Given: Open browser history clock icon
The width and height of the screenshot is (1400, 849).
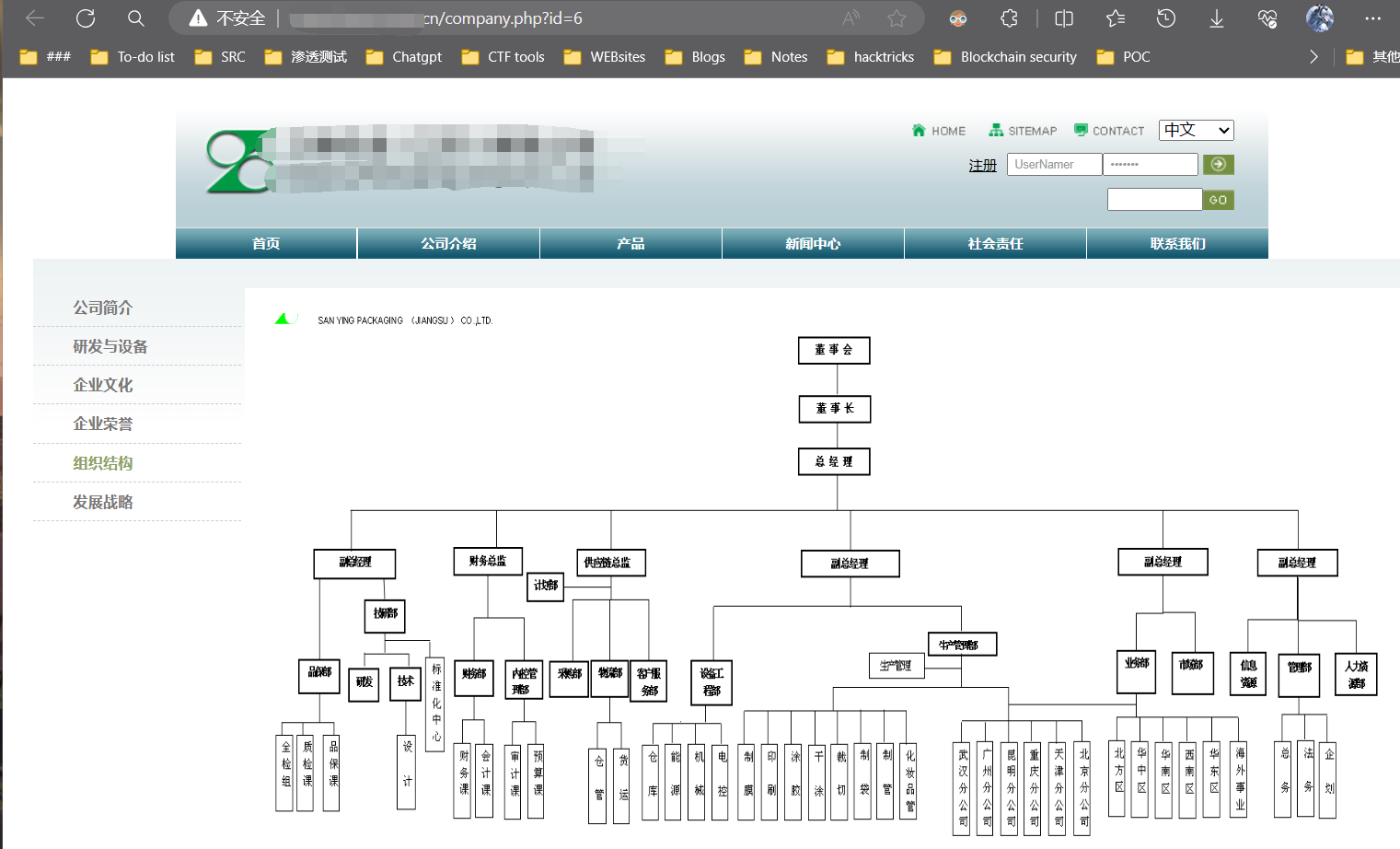Looking at the screenshot, I should [x=1166, y=18].
